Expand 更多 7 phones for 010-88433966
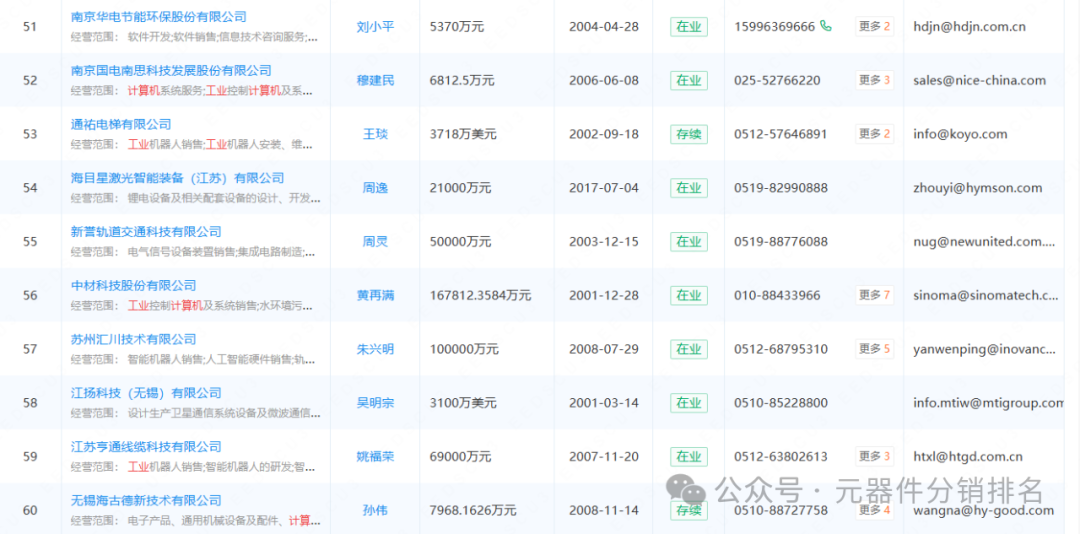This screenshot has height=534, width=1080. click(x=875, y=295)
